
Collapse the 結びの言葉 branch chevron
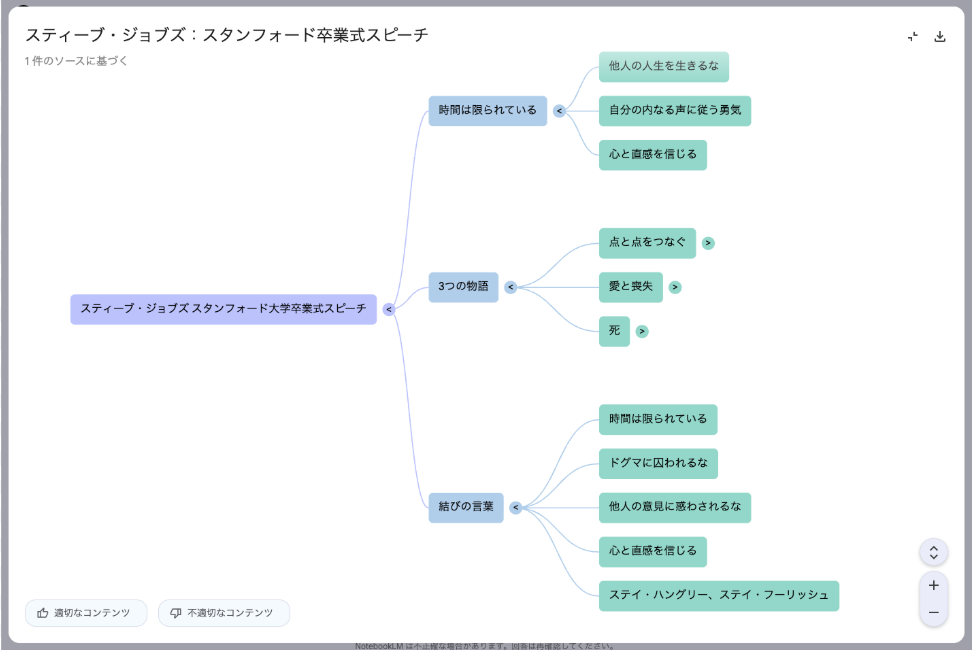pos(515,507)
